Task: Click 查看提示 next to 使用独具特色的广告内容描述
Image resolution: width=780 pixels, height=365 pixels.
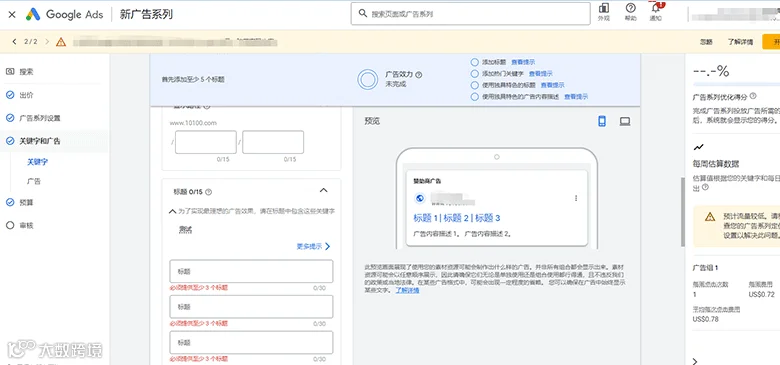Action: tap(576, 96)
